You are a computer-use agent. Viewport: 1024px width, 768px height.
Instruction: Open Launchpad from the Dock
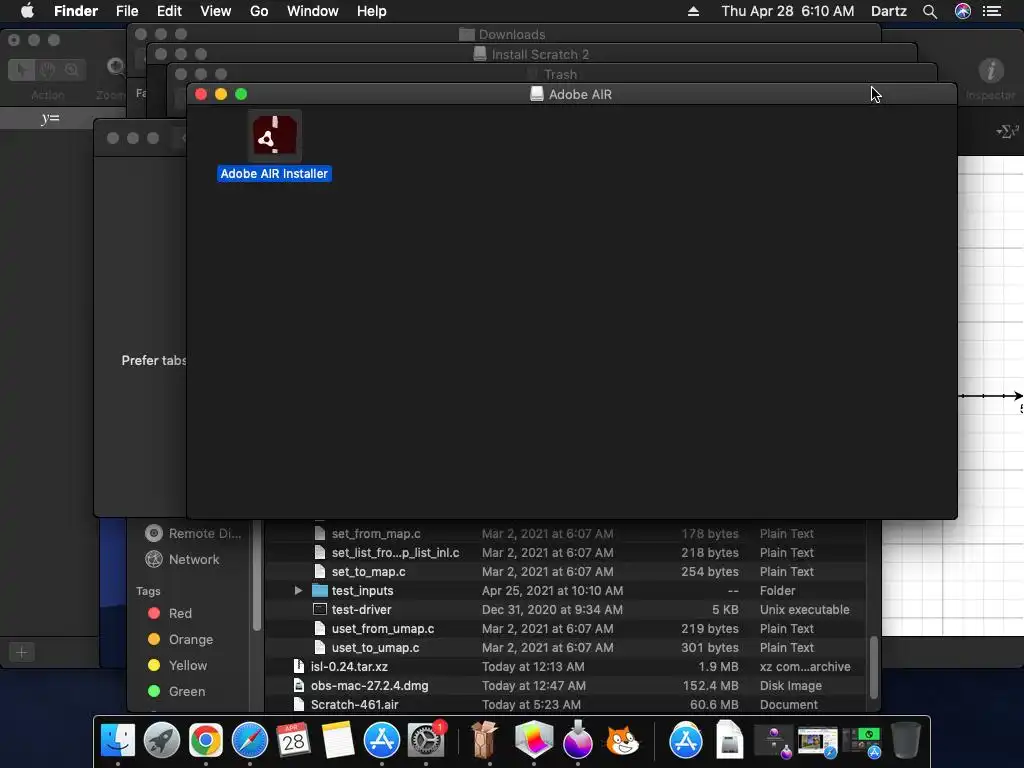click(161, 741)
